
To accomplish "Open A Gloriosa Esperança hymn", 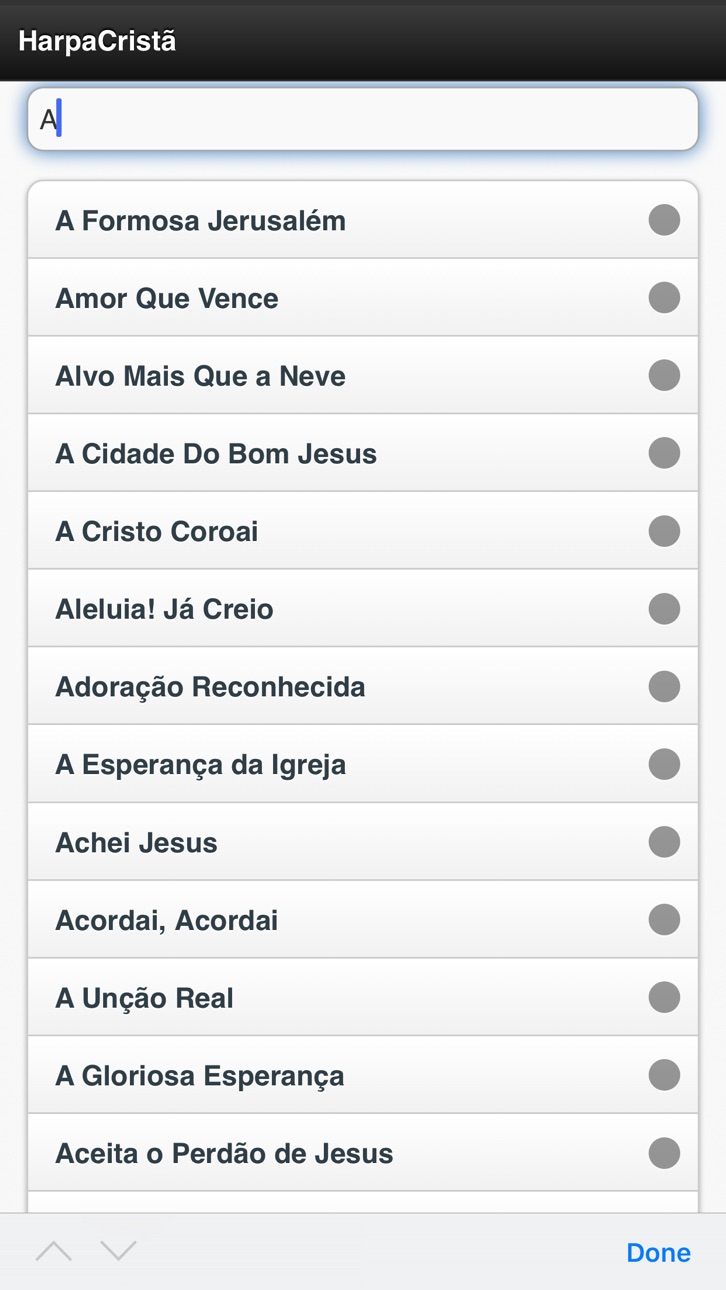I will coord(363,1075).
